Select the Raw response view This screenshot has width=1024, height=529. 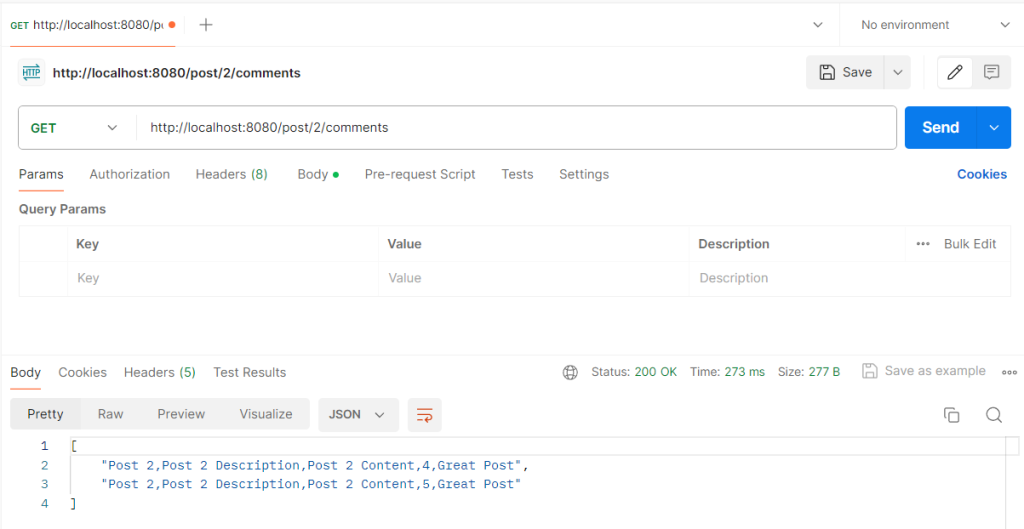110,414
